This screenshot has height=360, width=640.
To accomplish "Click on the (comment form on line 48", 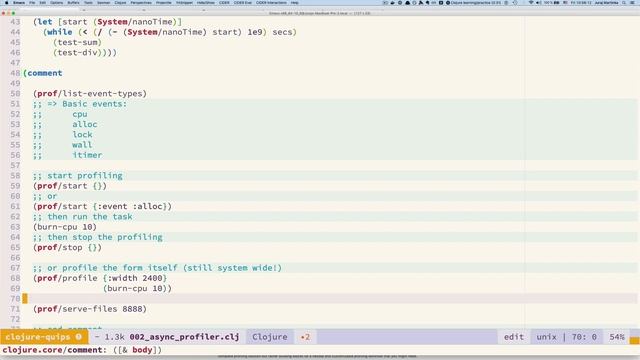I will [x=43, y=73].
